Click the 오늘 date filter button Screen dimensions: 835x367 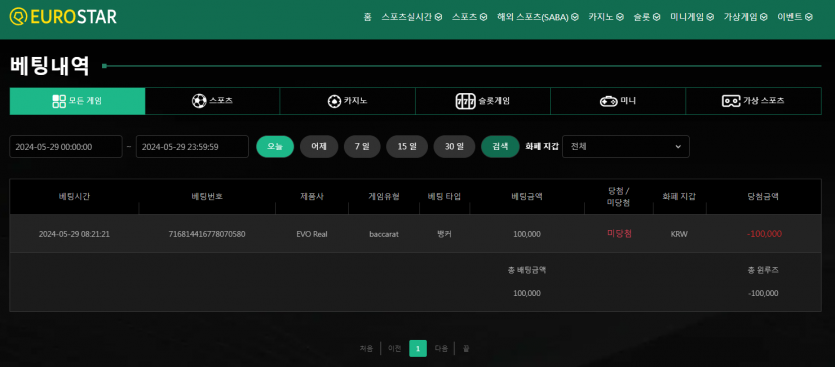tap(275, 146)
